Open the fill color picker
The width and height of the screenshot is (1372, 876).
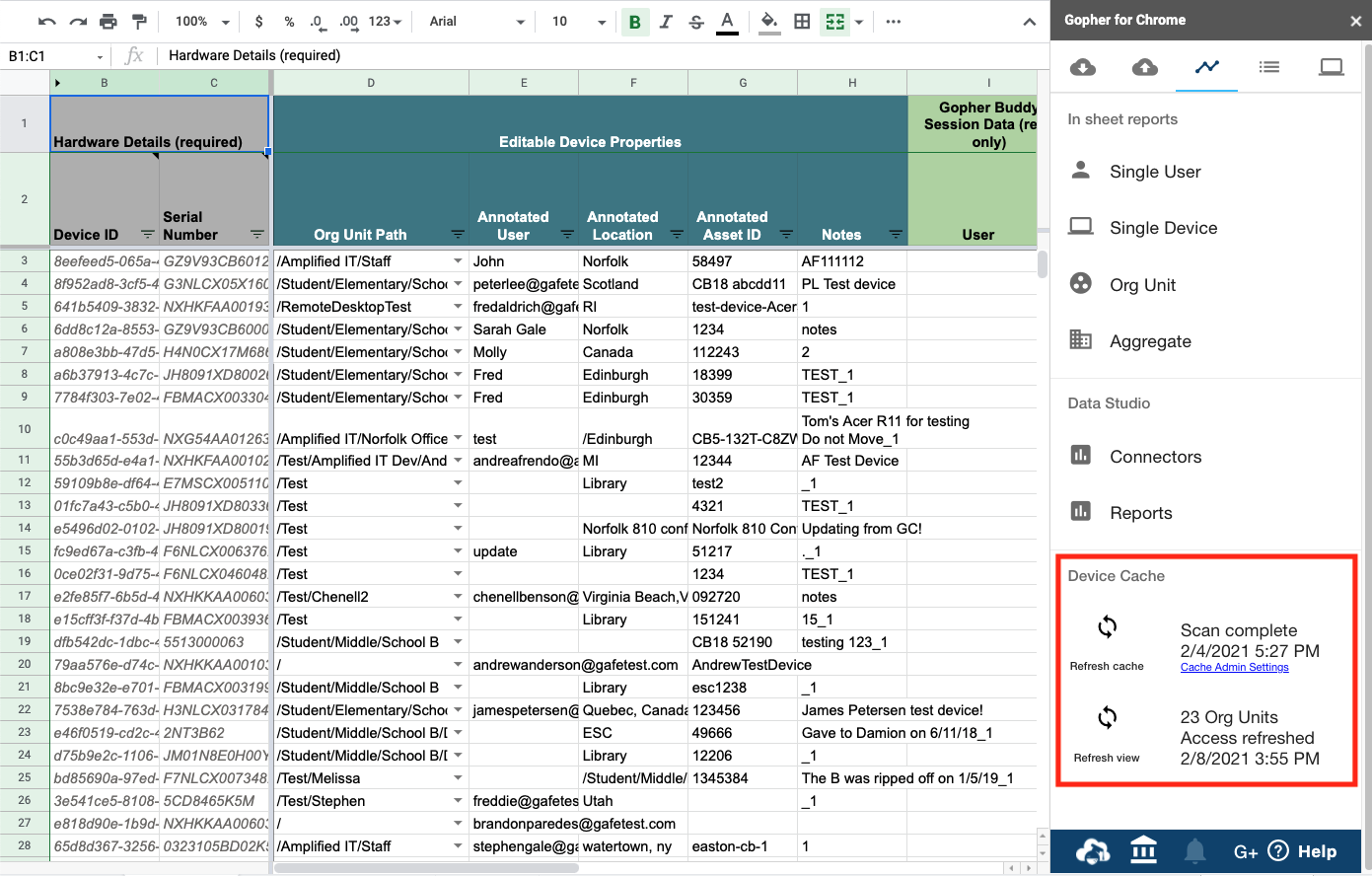pyautogui.click(x=769, y=22)
